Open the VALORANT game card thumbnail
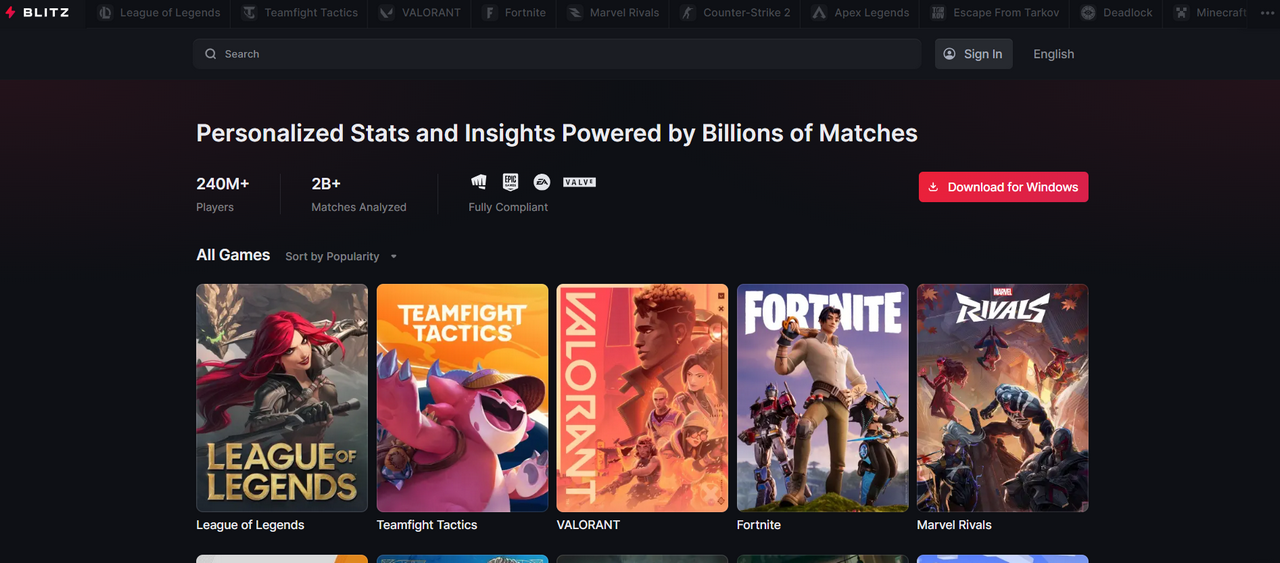This screenshot has width=1280, height=563. point(642,398)
